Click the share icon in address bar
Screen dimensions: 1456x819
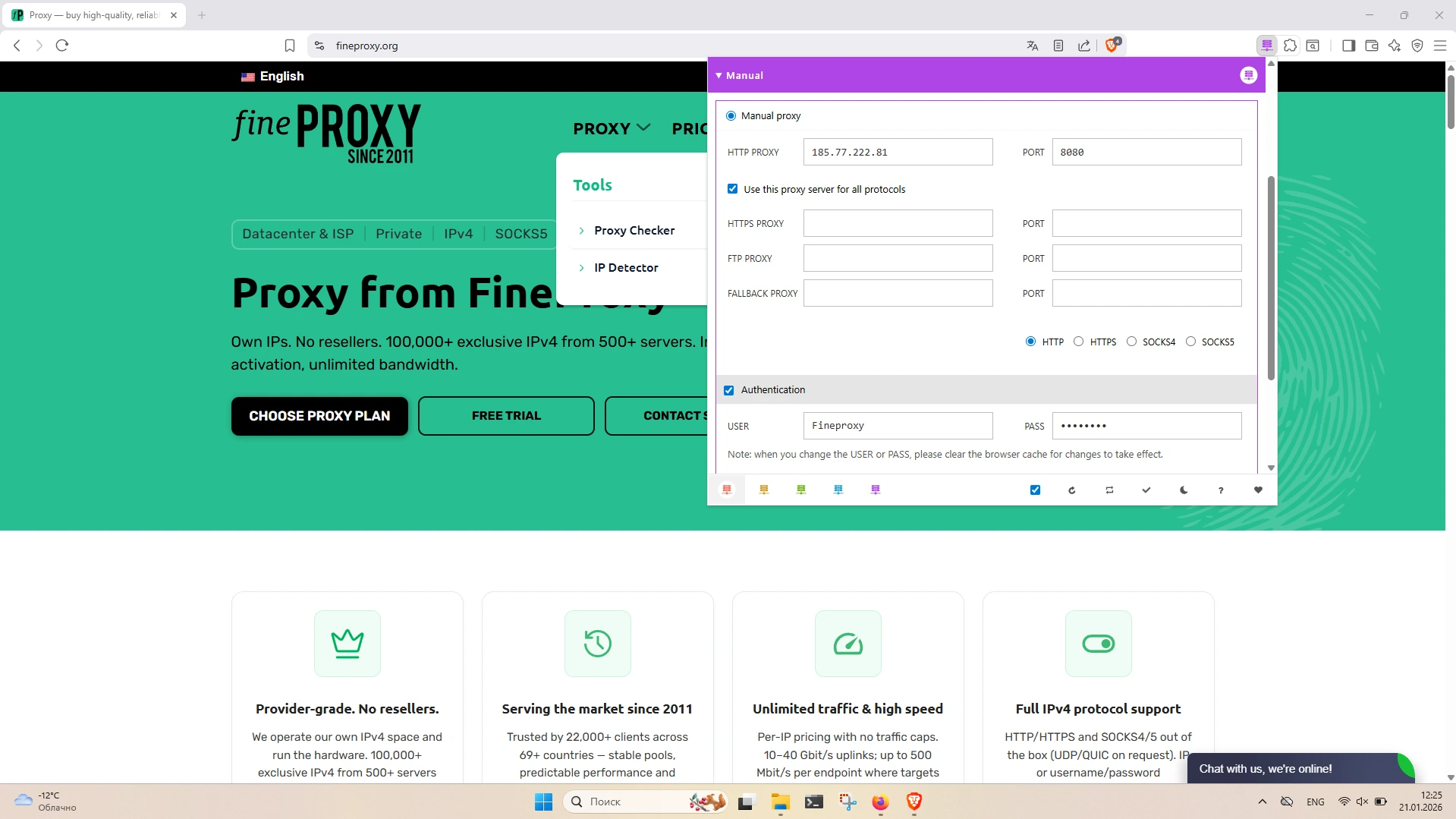(x=1084, y=46)
